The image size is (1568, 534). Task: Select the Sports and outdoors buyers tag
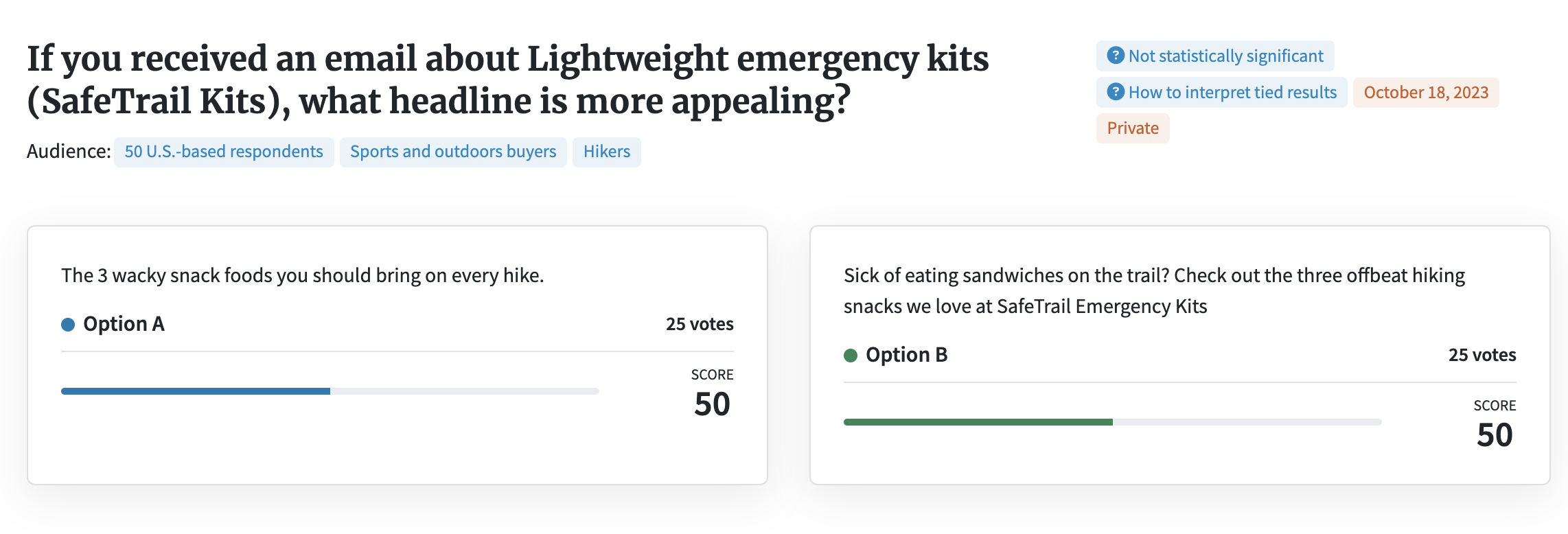pos(453,152)
